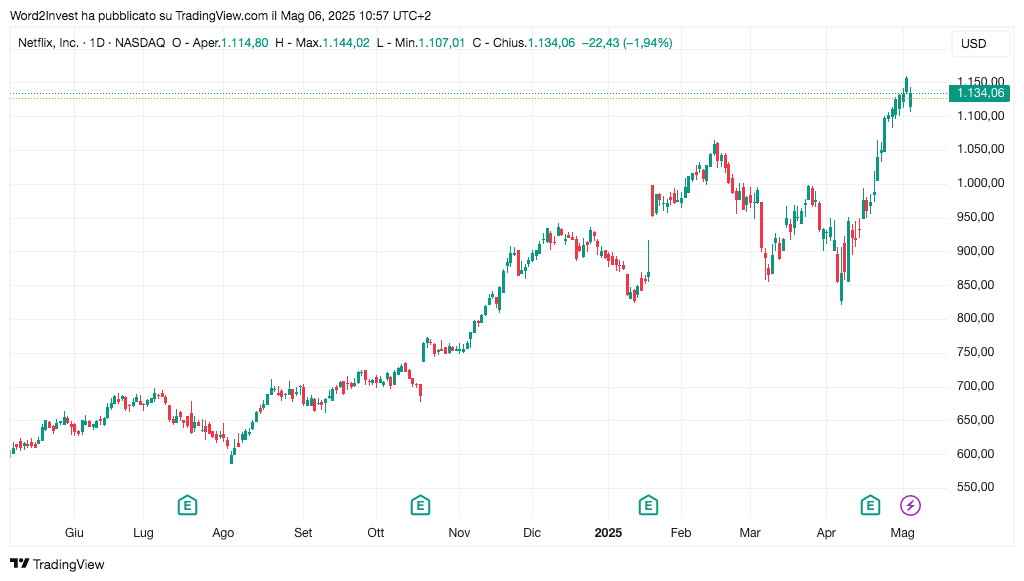Click the 1.000,00 price axis label
The width and height of the screenshot is (1024, 581).
(x=980, y=183)
